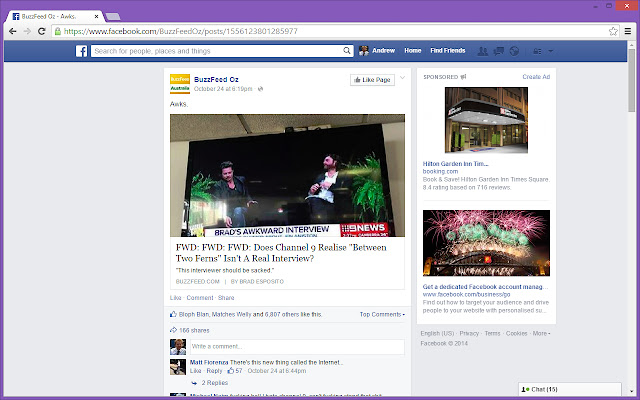Image resolution: width=640 pixels, height=400 pixels.
Task: Open the messages icon in header
Action: point(498,51)
